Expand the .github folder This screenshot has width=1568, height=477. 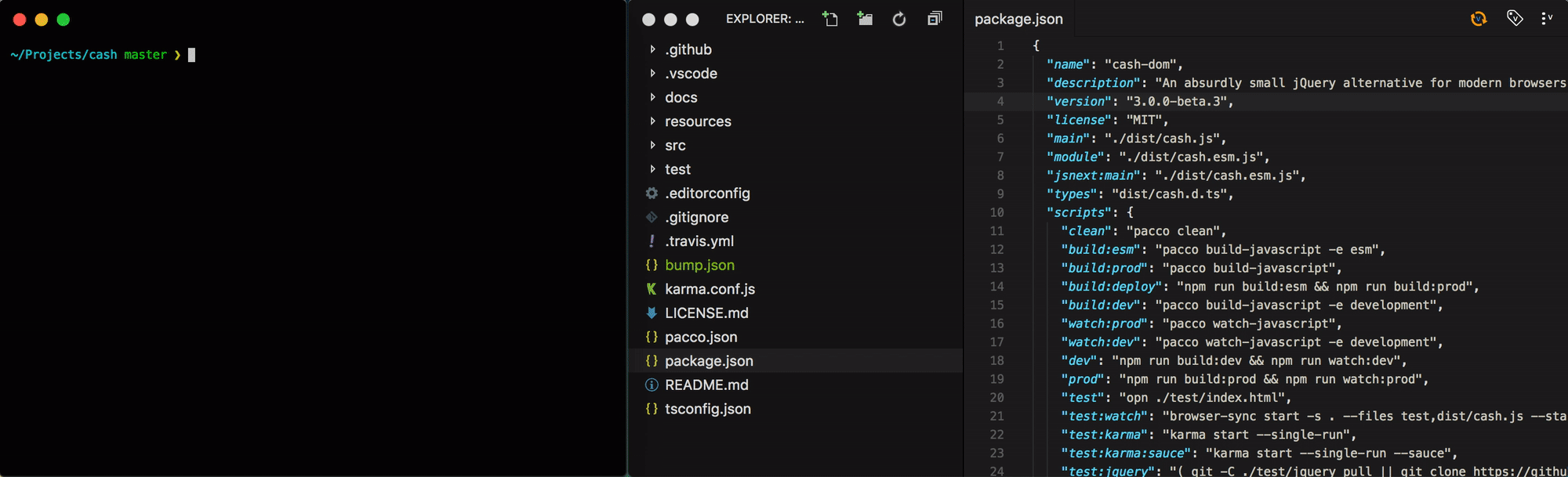(796, 49)
